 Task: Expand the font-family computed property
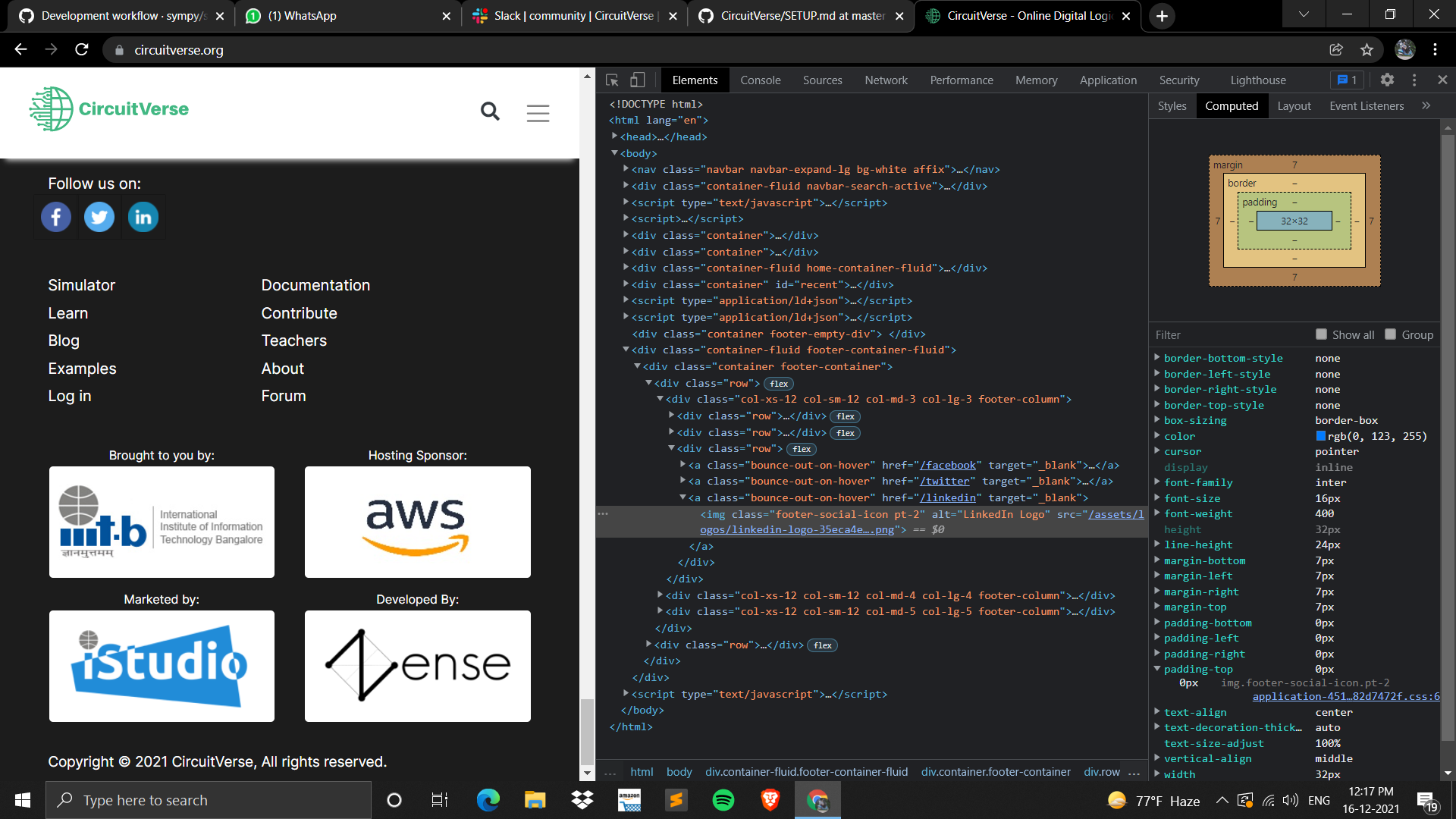[1157, 482]
